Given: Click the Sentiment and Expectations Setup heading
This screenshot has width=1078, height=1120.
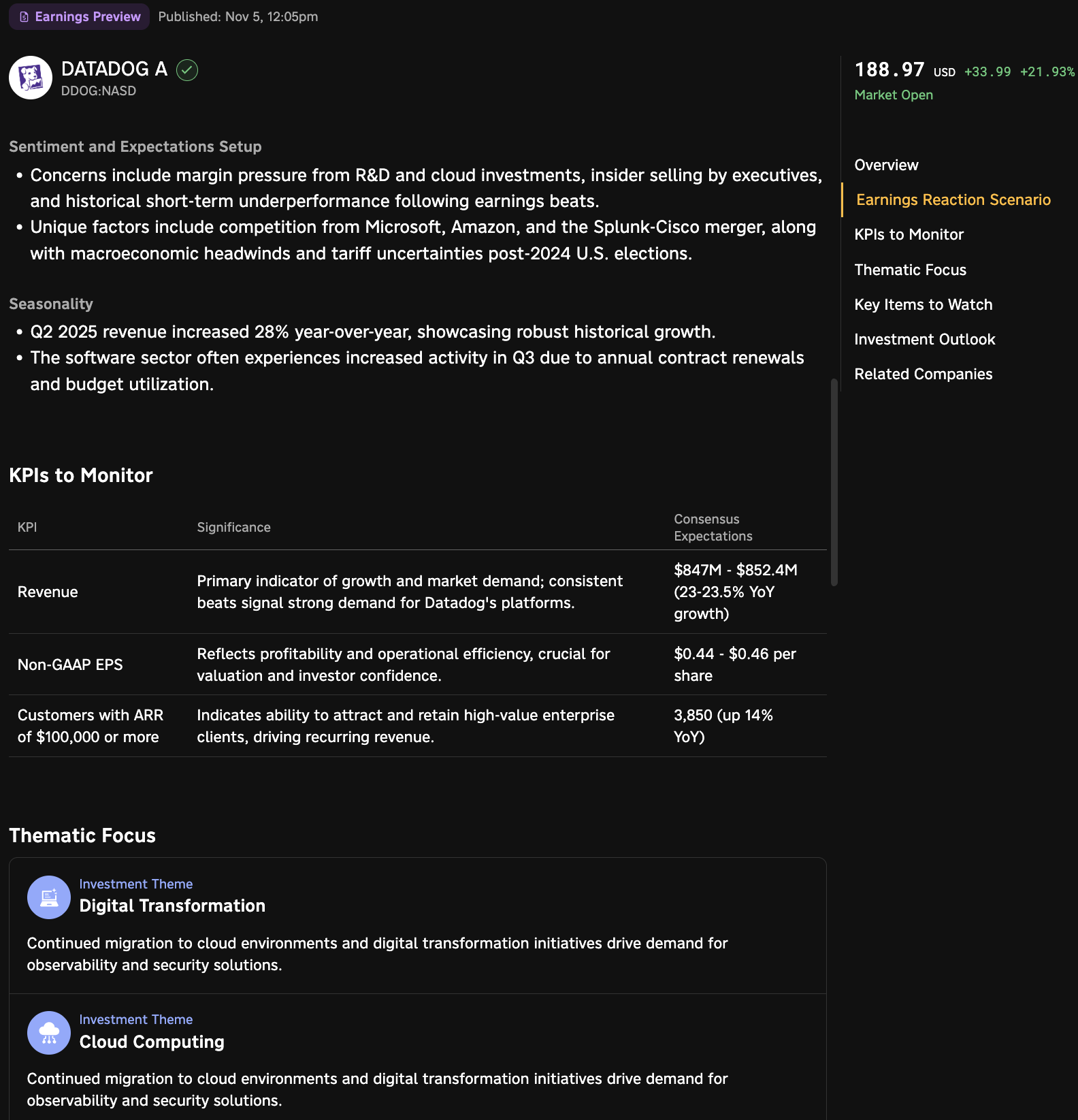Looking at the screenshot, I should coord(135,146).
